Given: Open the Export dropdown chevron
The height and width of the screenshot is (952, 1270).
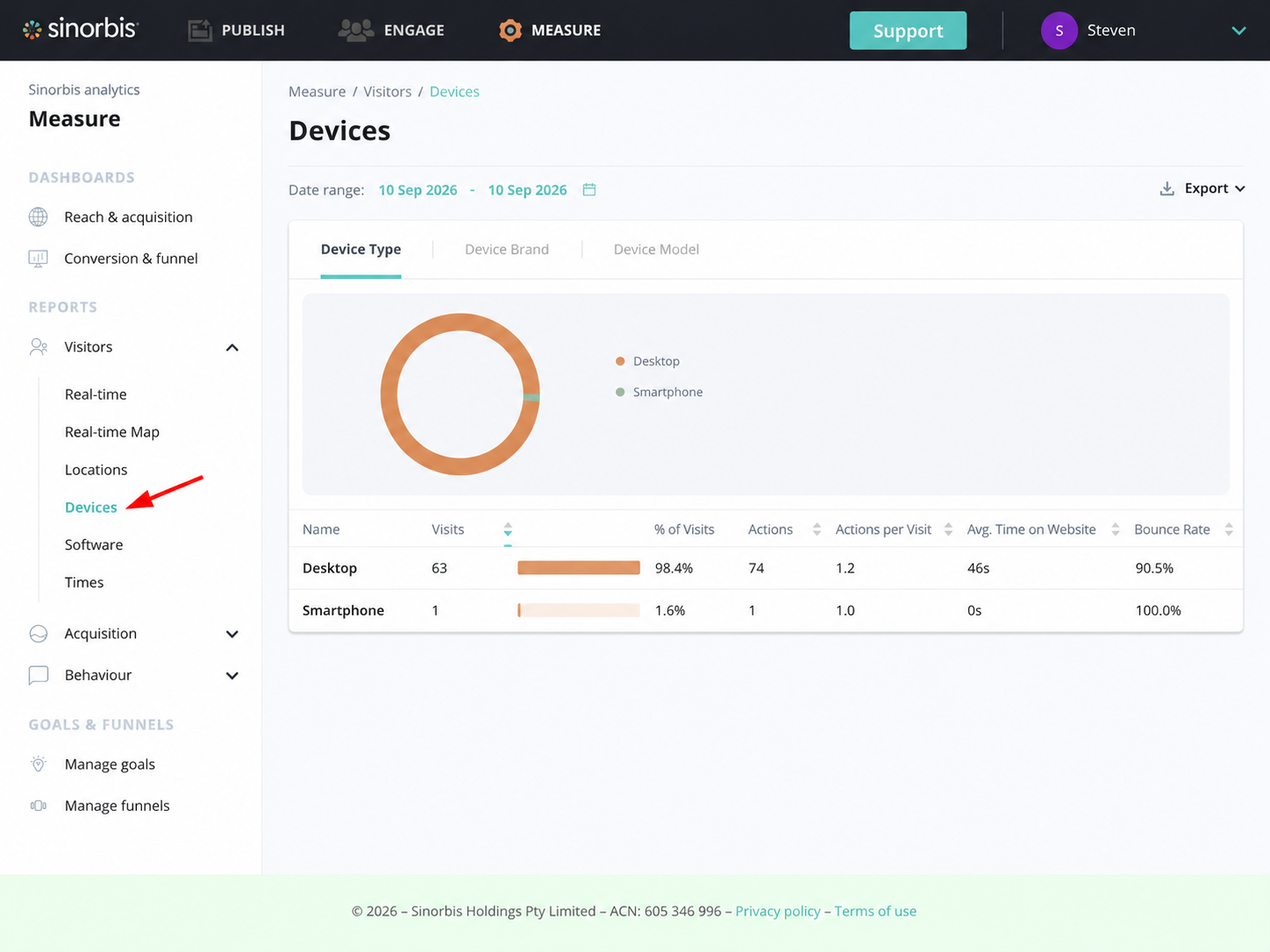Looking at the screenshot, I should pyautogui.click(x=1240, y=189).
